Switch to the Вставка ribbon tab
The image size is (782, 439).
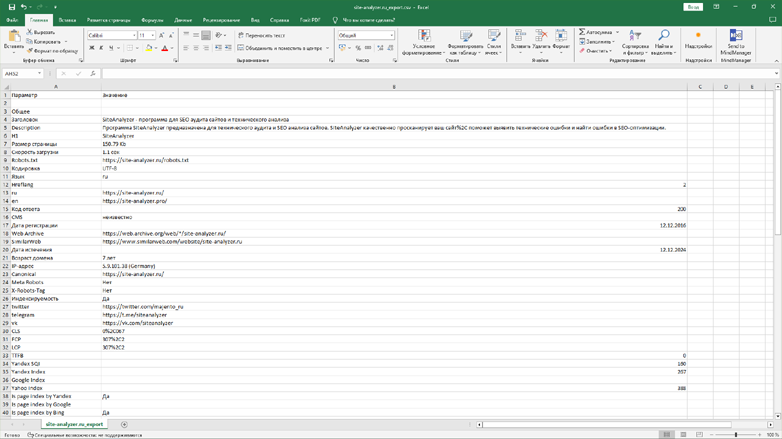tap(67, 20)
